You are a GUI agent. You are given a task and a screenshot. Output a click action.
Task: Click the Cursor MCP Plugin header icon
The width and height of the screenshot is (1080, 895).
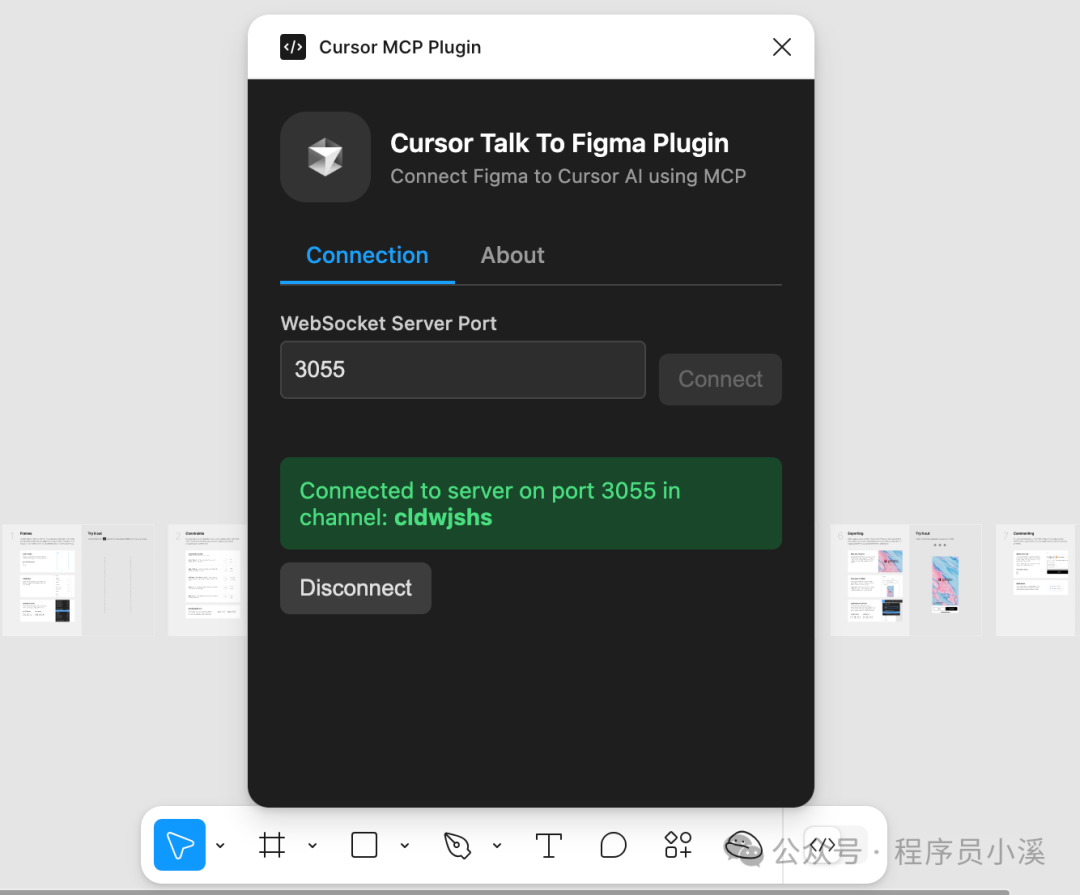click(x=292, y=47)
